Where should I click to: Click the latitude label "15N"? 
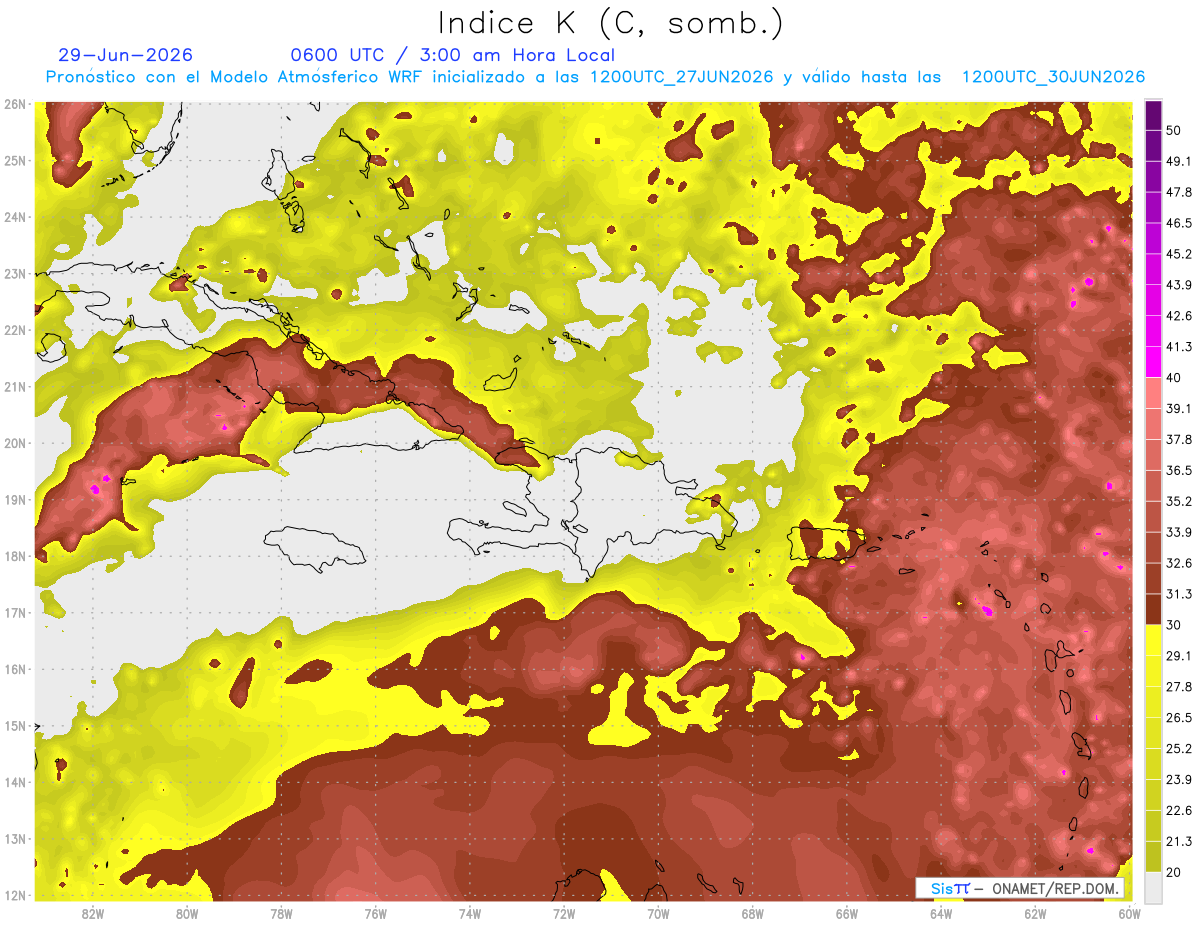(x=15, y=726)
